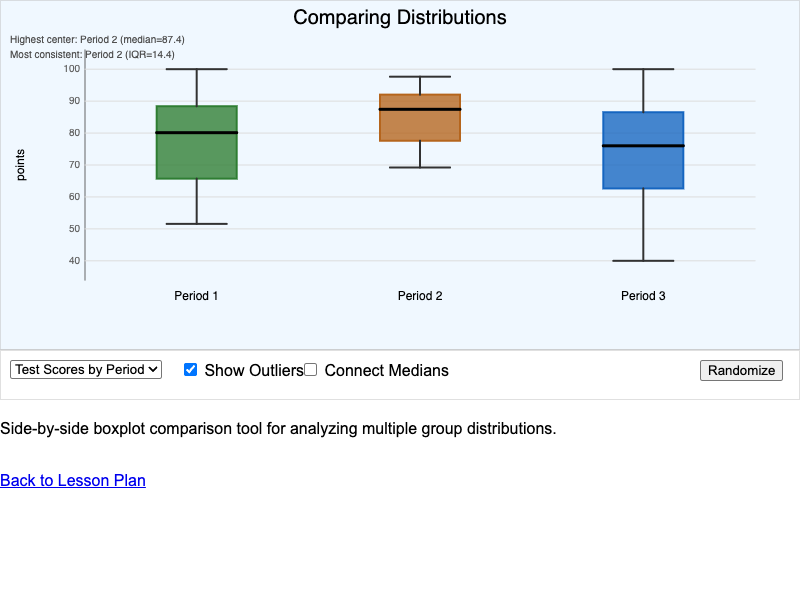The image size is (800, 600).
Task: Enable the Connect Medians checkbox
Action: (311, 369)
